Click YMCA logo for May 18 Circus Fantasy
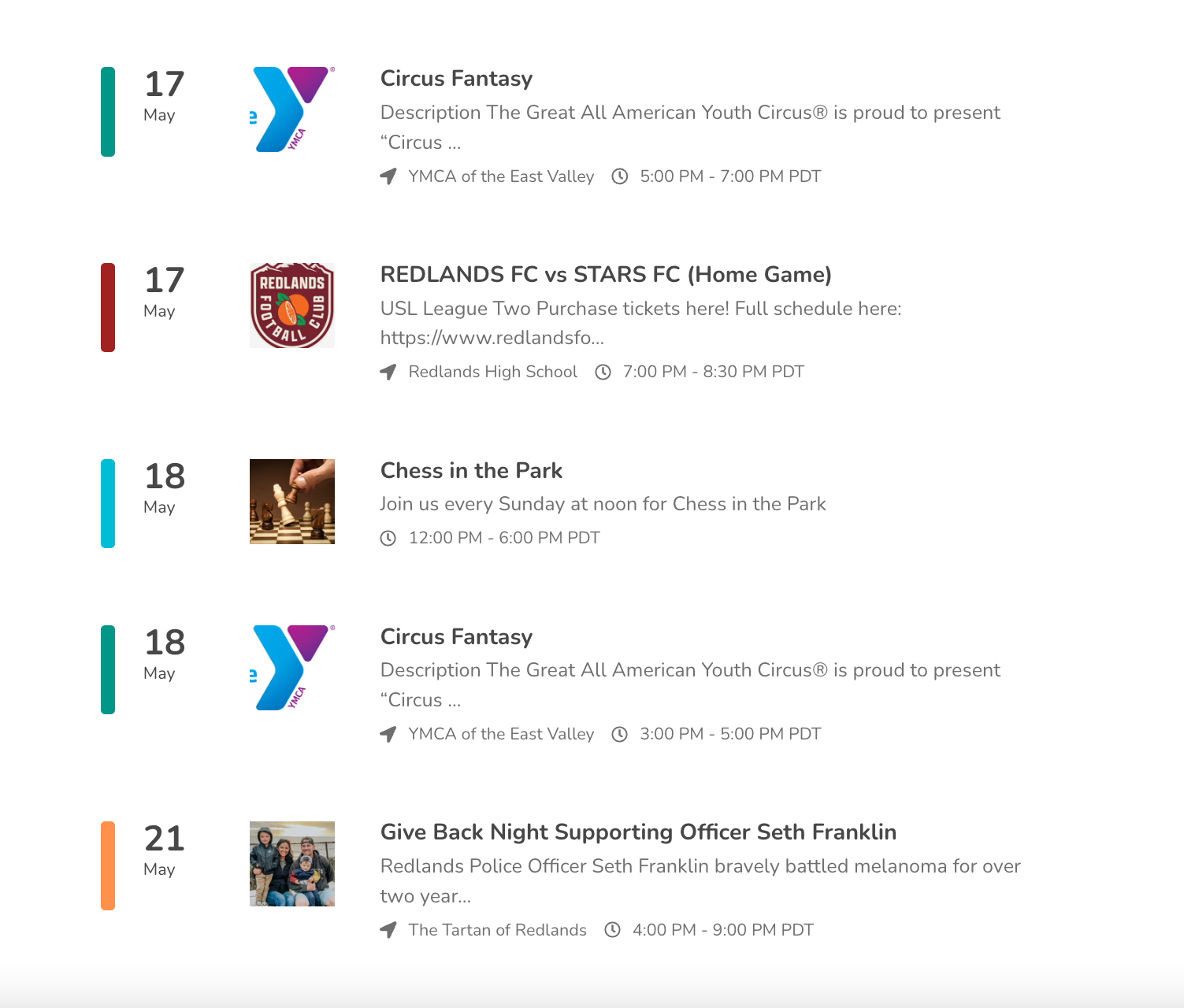The height and width of the screenshot is (1008, 1184). tap(292, 668)
